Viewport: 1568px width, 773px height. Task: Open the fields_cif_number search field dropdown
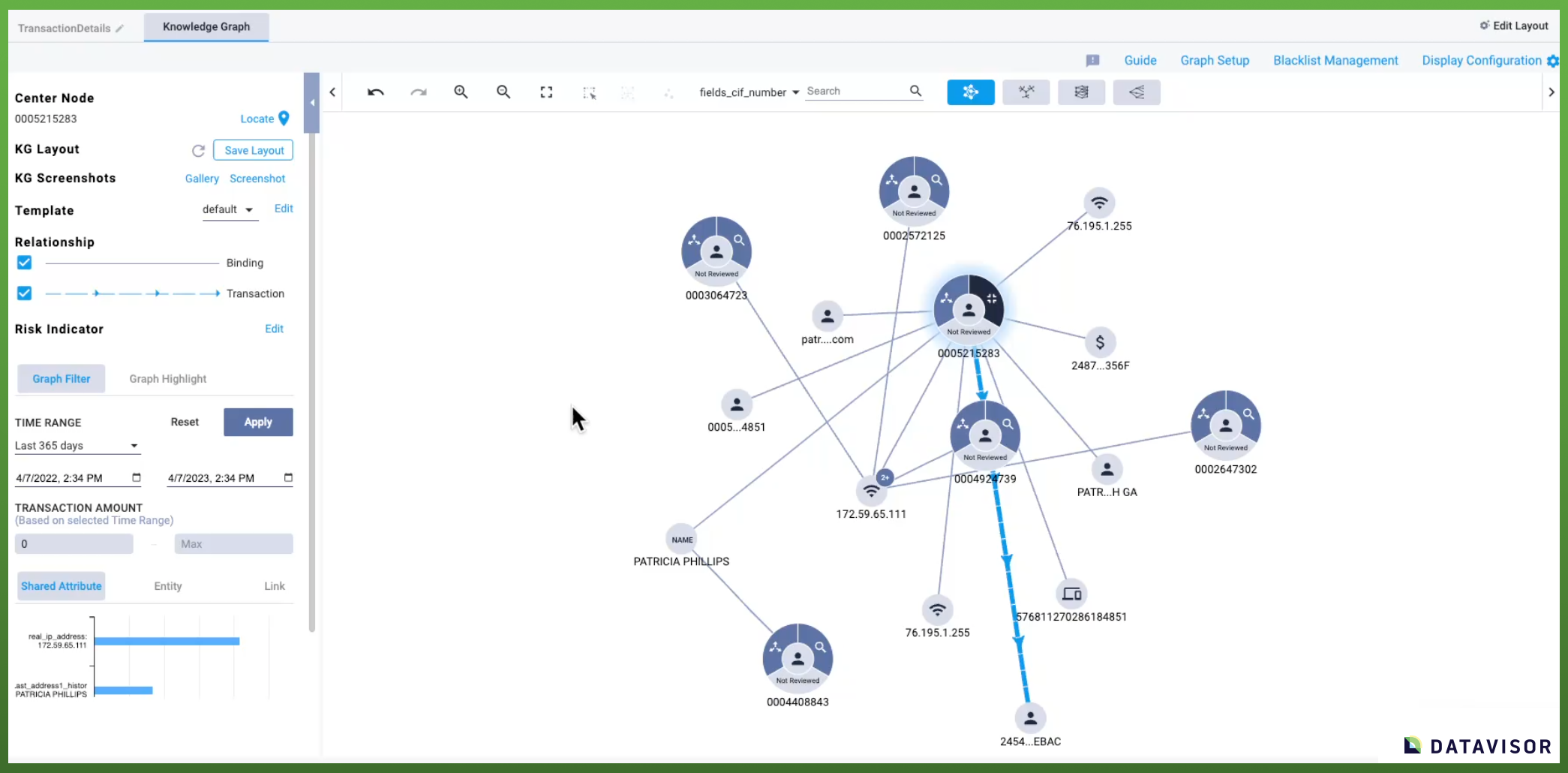point(748,92)
